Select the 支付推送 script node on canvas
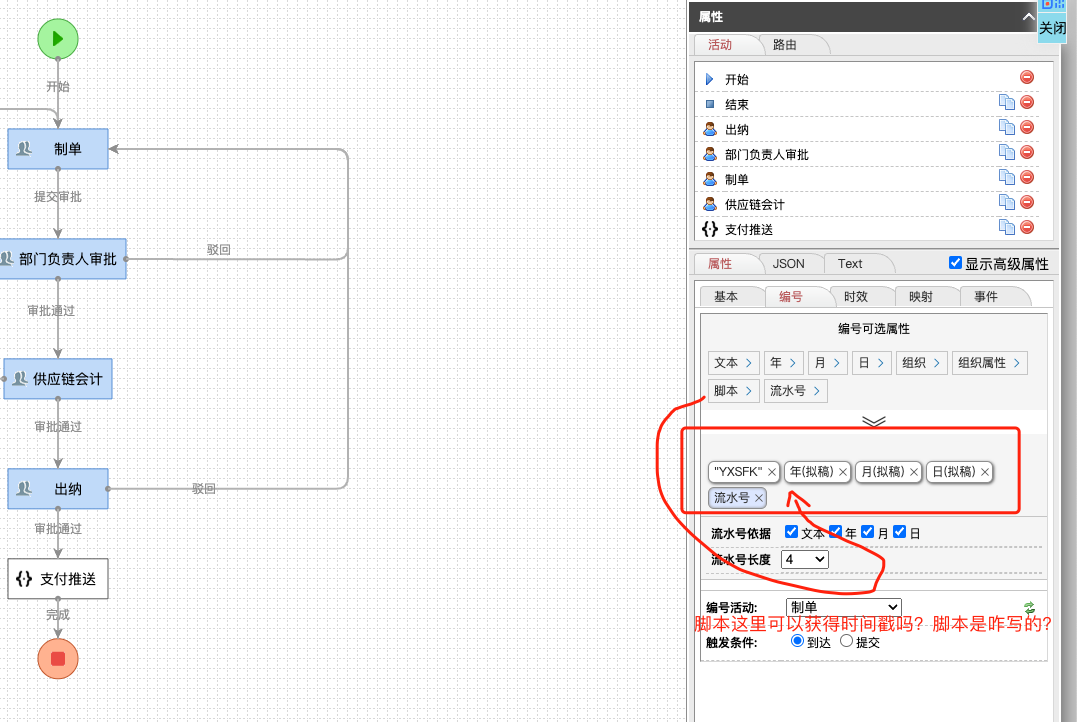 [58, 579]
